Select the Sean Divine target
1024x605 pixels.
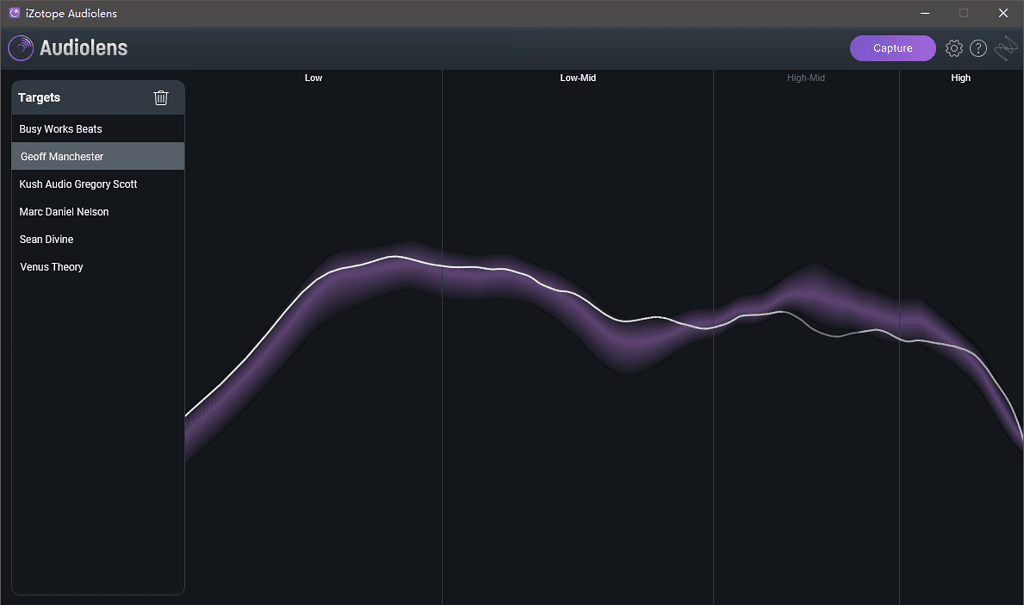(47, 240)
